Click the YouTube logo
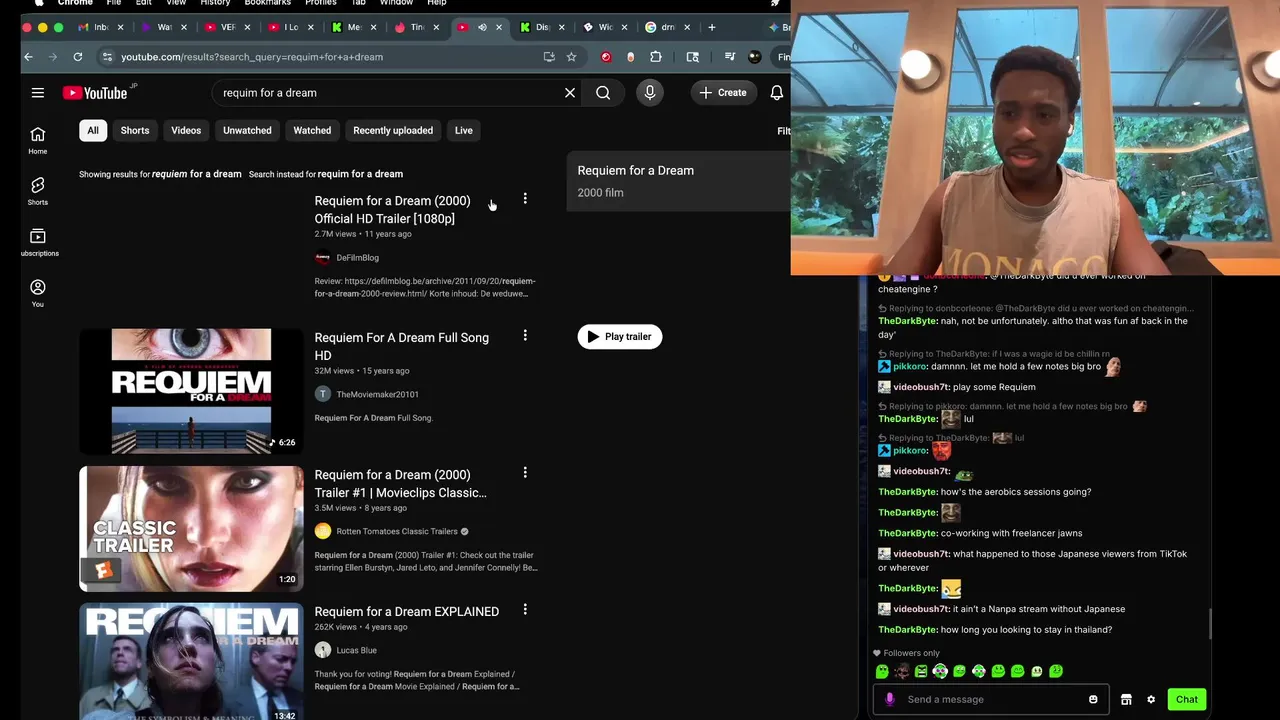The height and width of the screenshot is (720, 1280). [x=96, y=93]
